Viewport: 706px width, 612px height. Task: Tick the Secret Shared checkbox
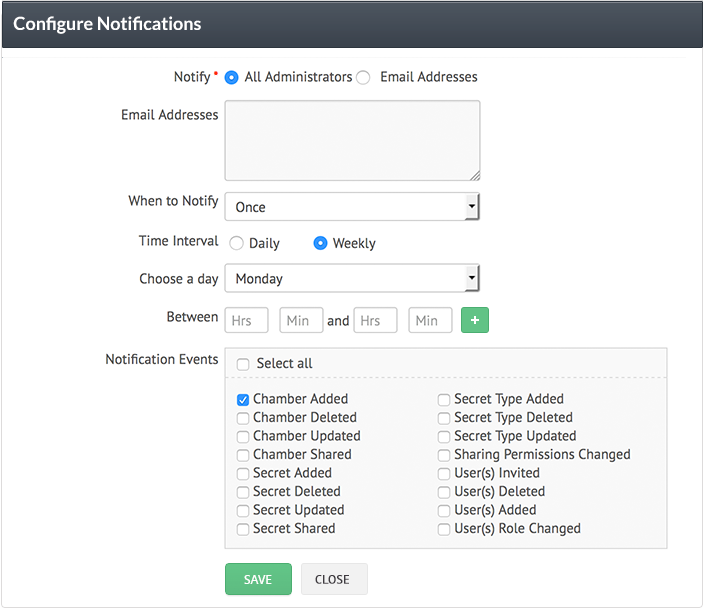tap(243, 529)
